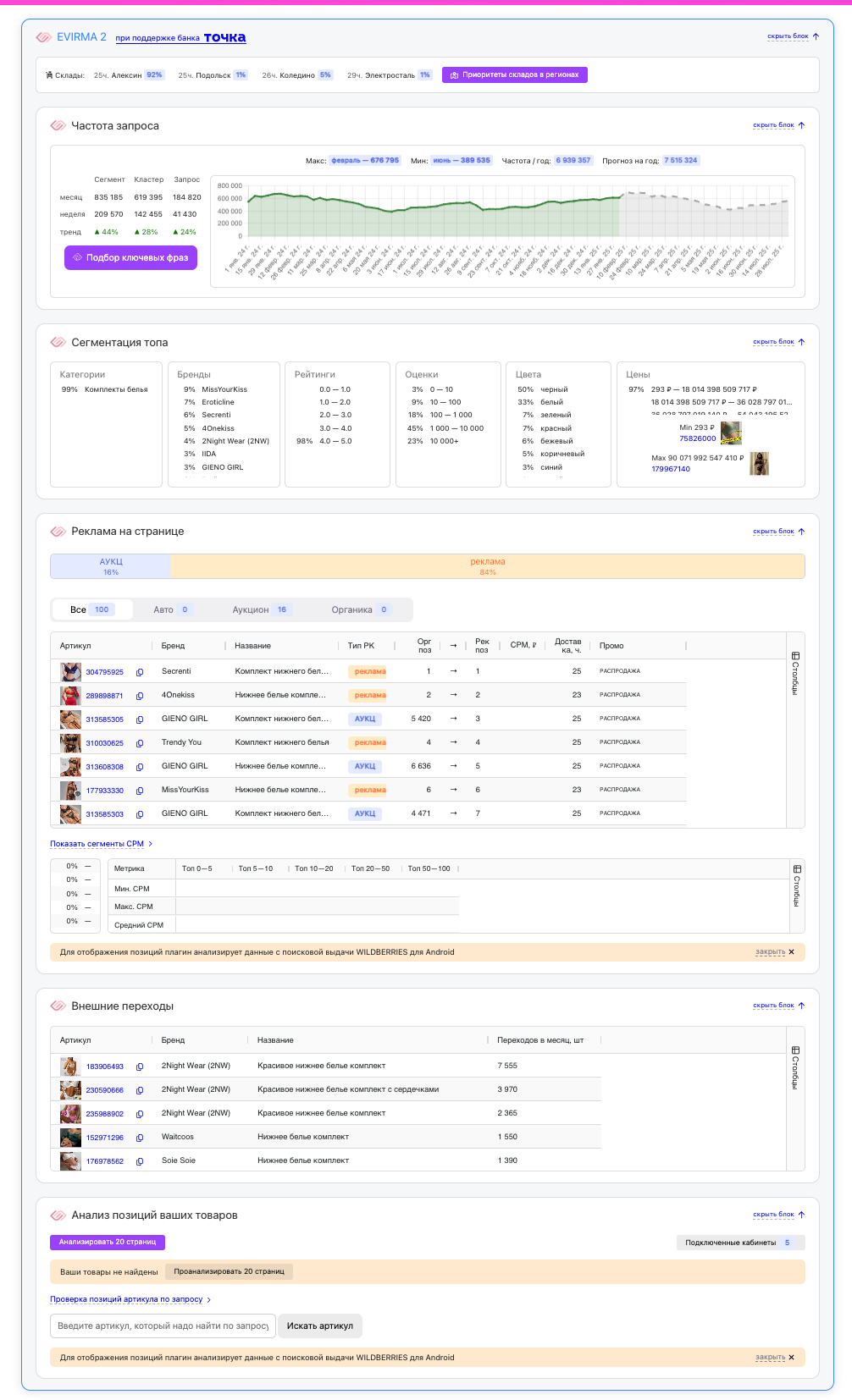Switch to the Органика tab

click(x=360, y=609)
